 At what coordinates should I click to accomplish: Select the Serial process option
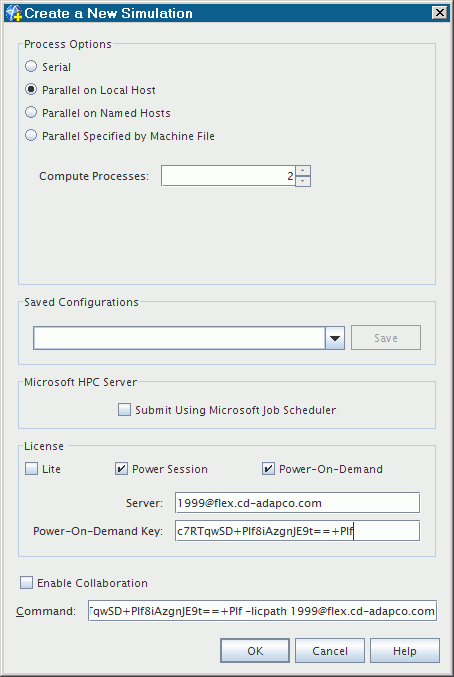pyautogui.click(x=31, y=66)
